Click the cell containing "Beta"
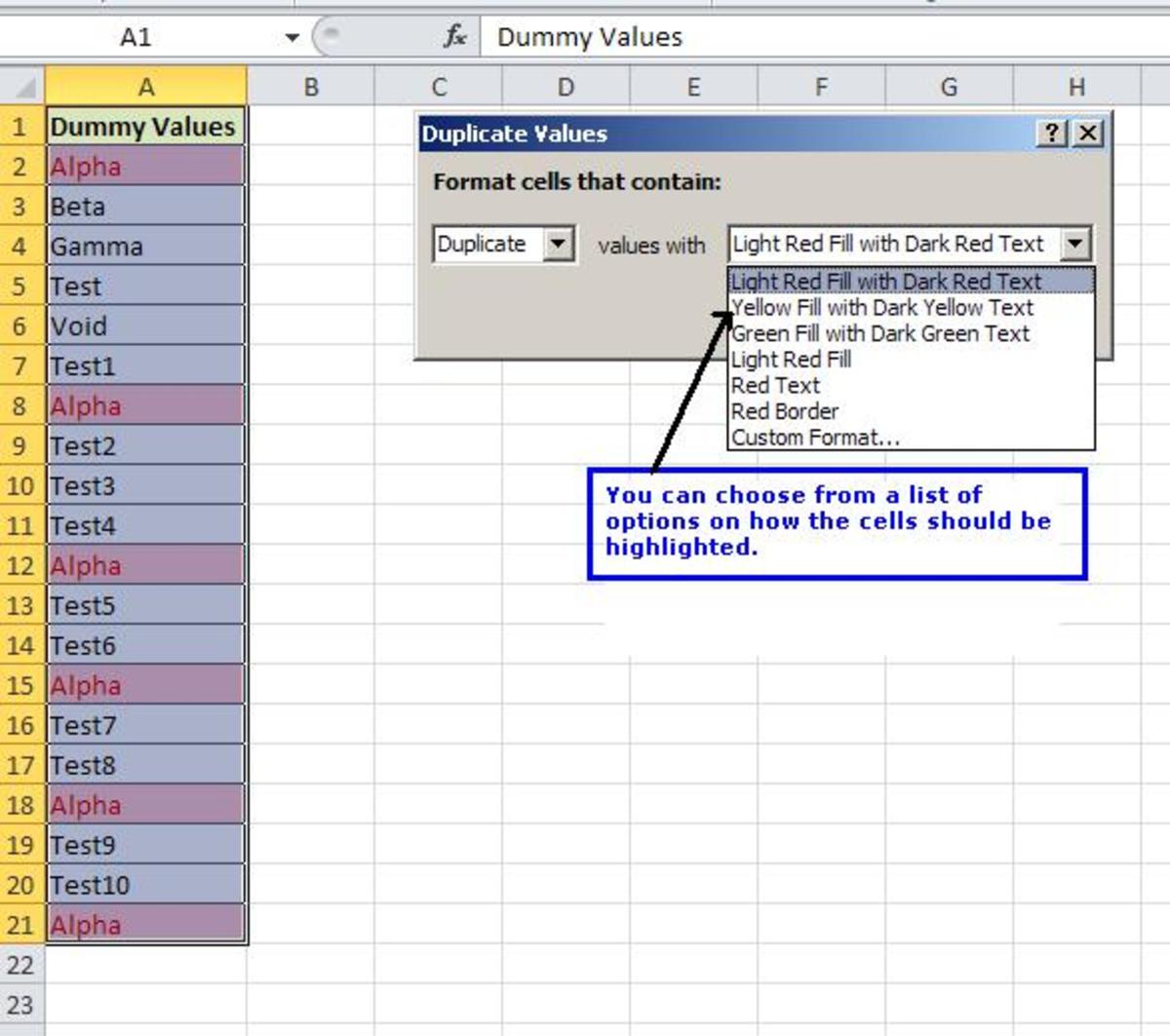Image resolution: width=1170 pixels, height=1036 pixels. tap(146, 206)
